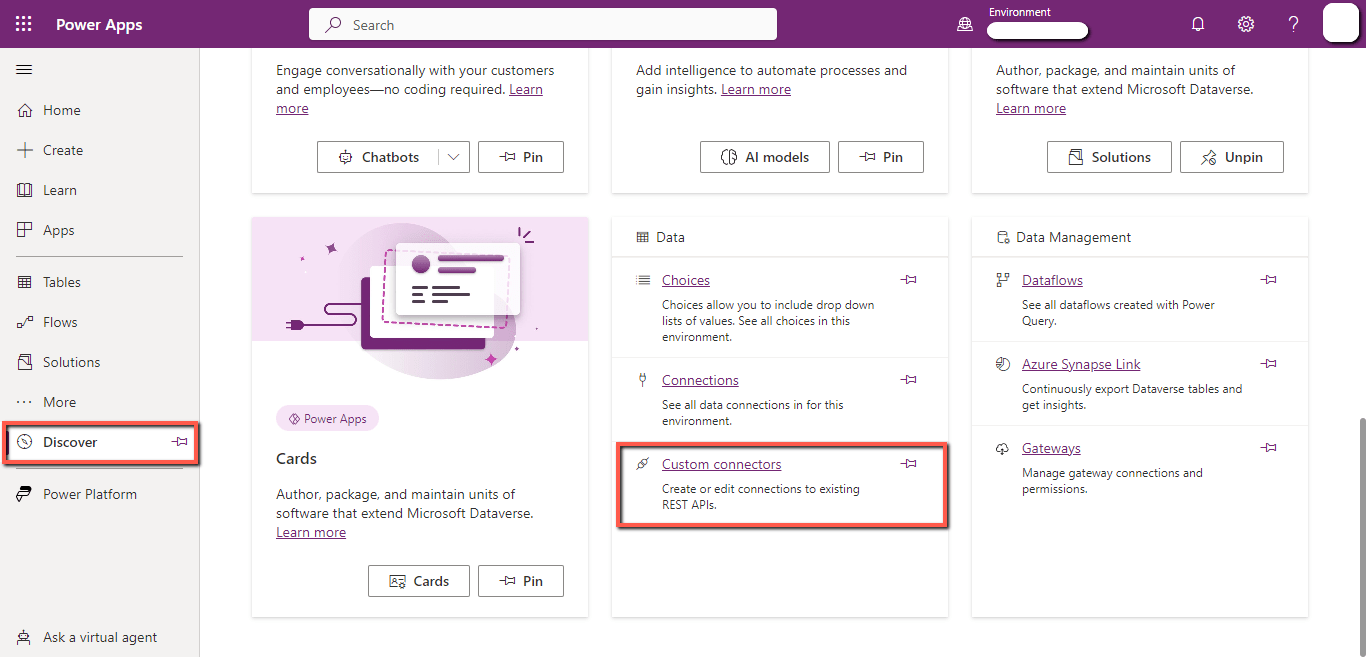Image resolution: width=1366 pixels, height=657 pixels.
Task: Click Learn more under Cards description
Action: tap(311, 532)
